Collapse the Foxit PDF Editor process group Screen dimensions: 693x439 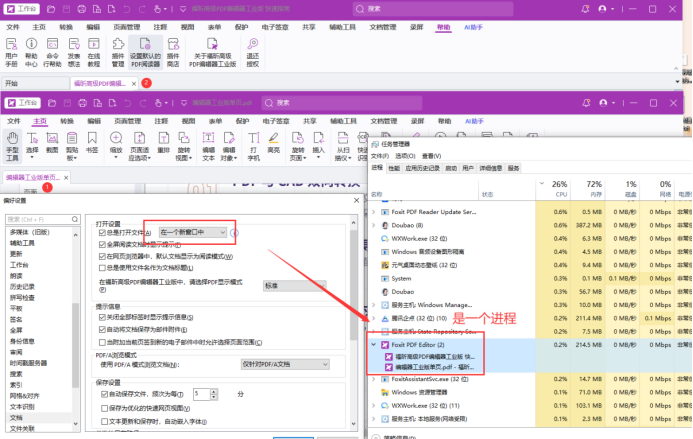(x=374, y=344)
